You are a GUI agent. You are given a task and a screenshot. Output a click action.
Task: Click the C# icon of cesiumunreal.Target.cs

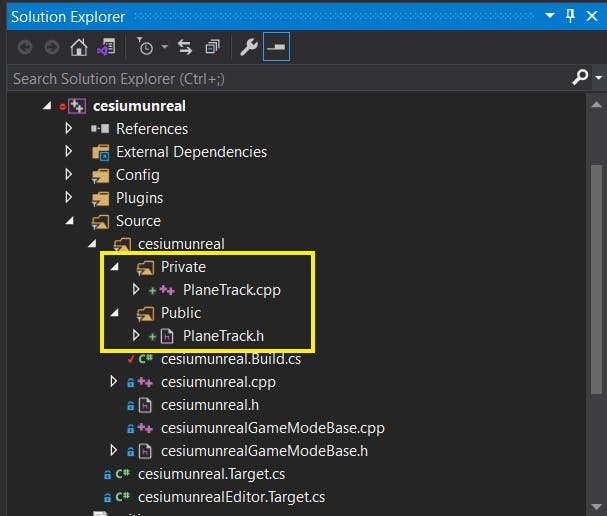click(x=122, y=474)
